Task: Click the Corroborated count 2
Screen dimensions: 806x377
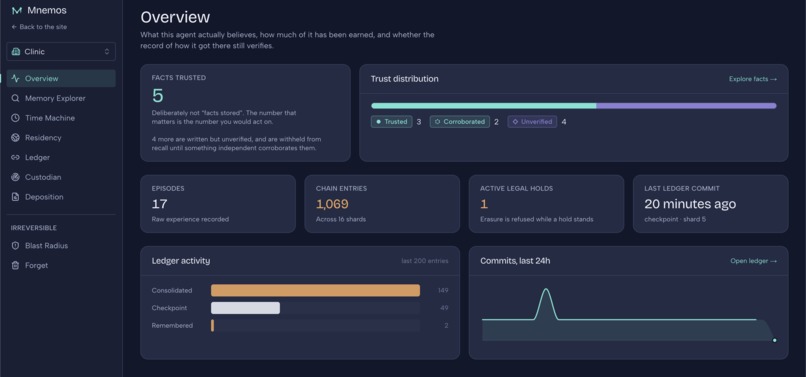Action: coord(496,122)
